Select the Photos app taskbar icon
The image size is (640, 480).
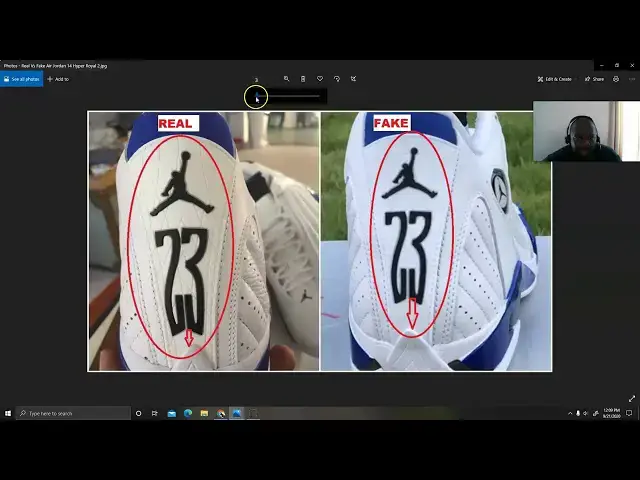pos(237,413)
